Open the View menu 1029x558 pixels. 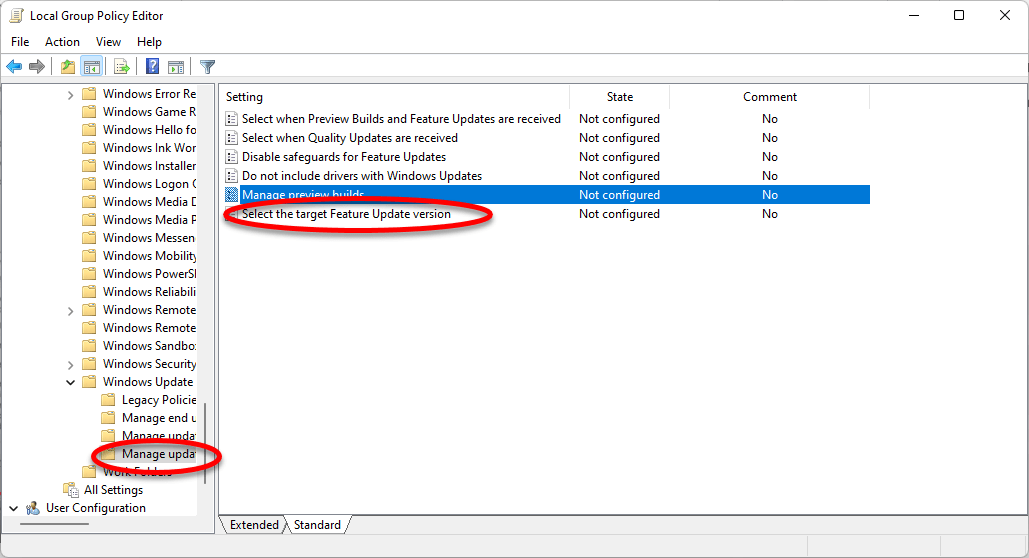click(108, 41)
